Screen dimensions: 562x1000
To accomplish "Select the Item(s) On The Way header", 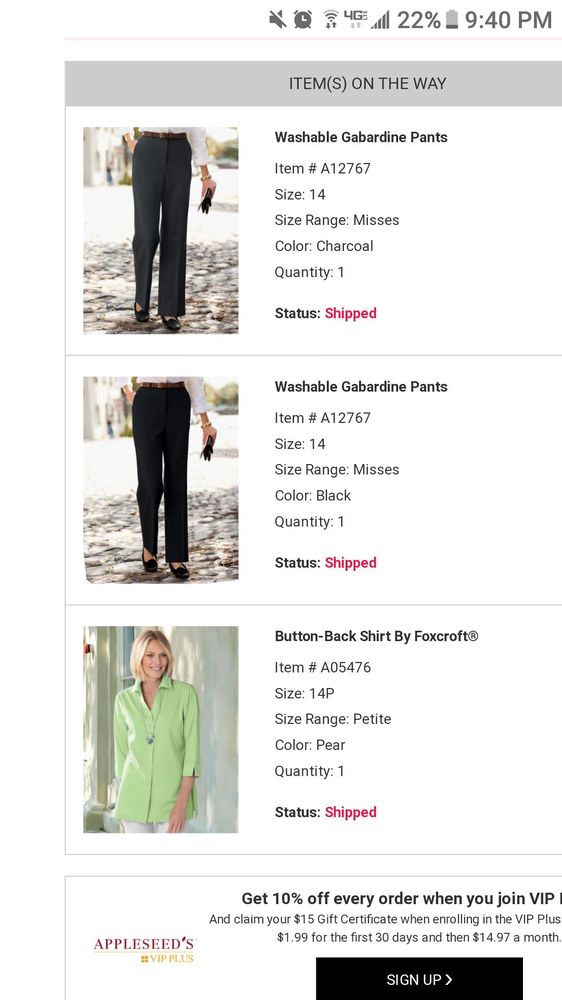I will click(313, 84).
